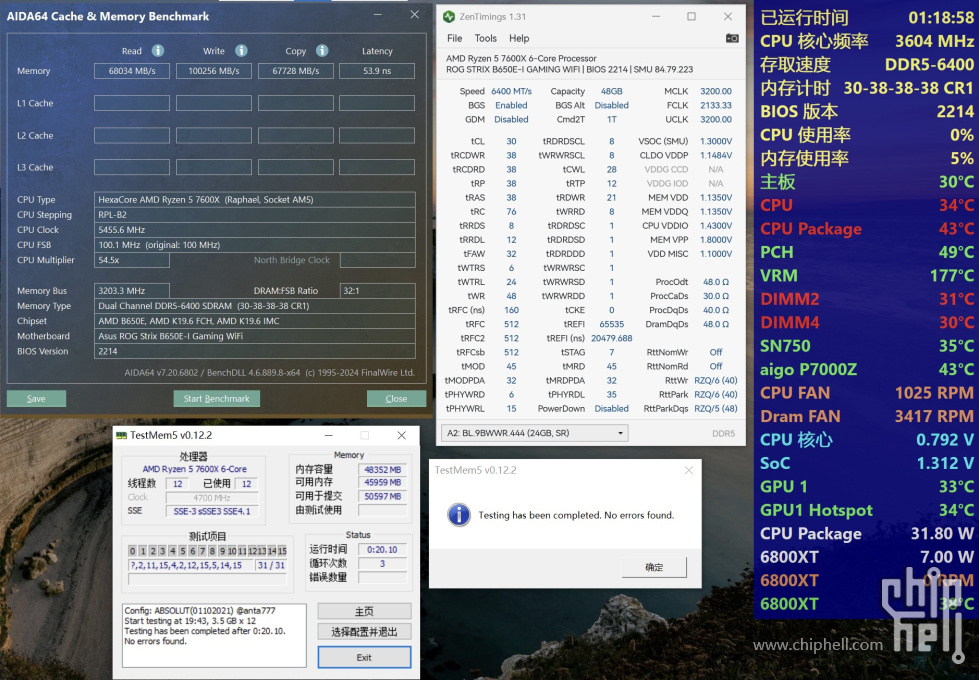979x680 pixels.
Task: Open the Tools menu in ZenTimings
Action: (x=485, y=38)
